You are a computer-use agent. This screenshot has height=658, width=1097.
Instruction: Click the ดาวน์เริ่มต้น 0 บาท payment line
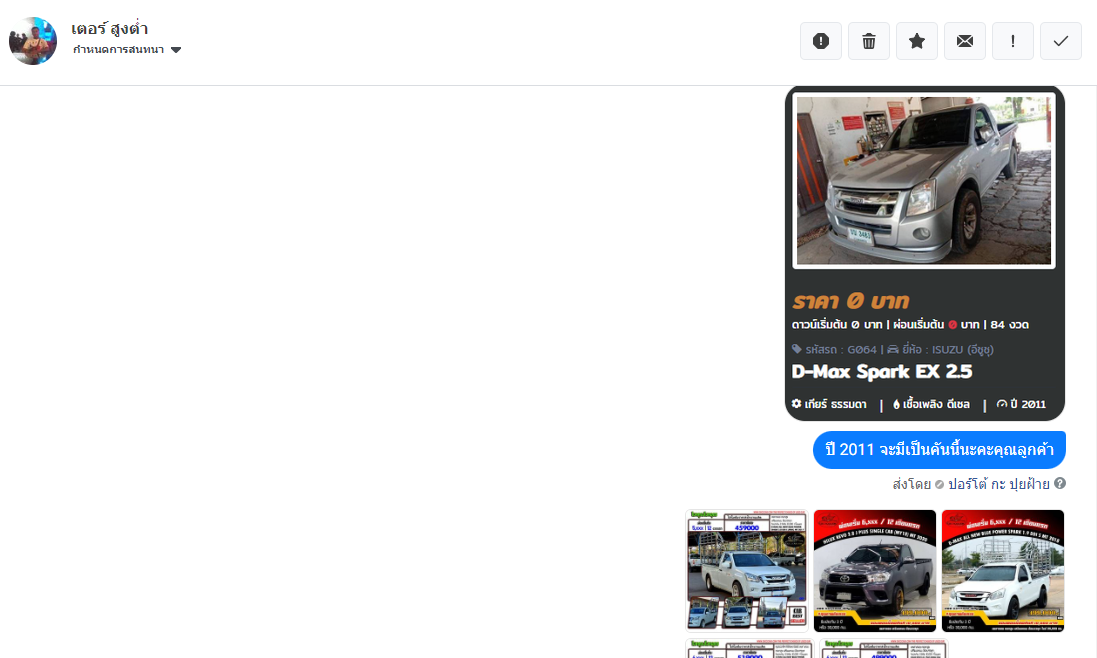click(837, 324)
